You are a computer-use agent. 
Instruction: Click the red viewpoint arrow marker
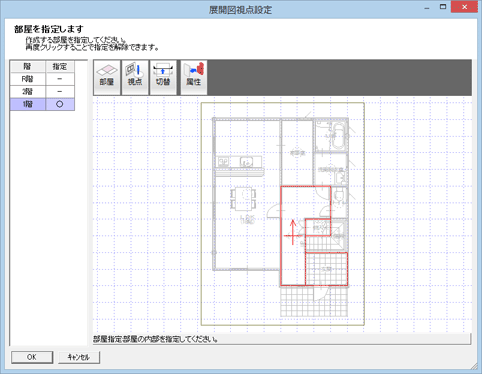293,232
